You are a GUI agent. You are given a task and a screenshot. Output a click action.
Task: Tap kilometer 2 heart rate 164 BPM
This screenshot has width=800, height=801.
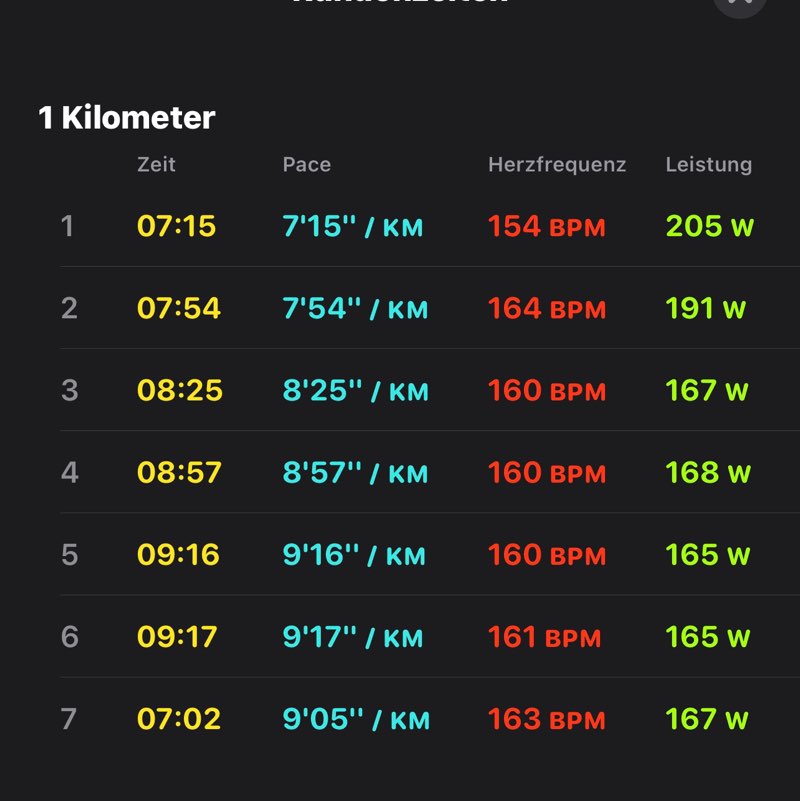(547, 308)
